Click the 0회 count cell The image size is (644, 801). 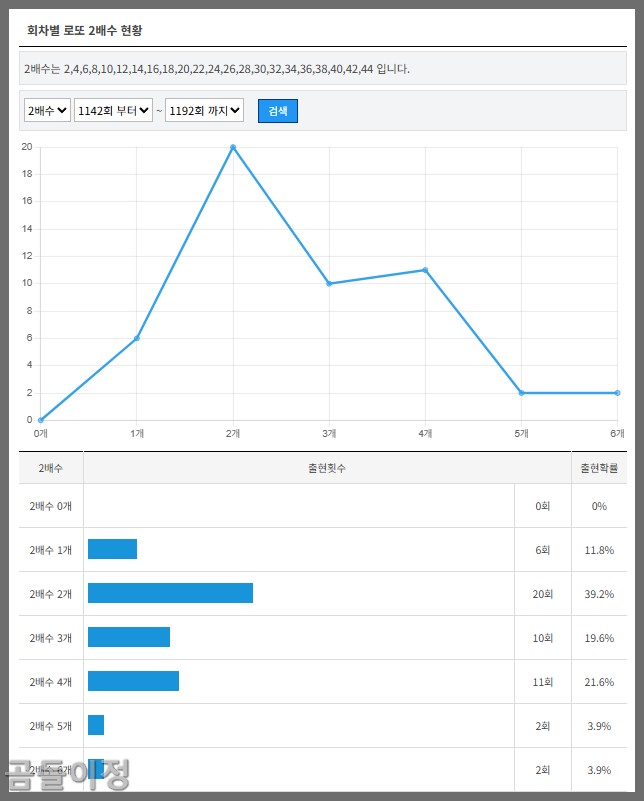pos(542,506)
